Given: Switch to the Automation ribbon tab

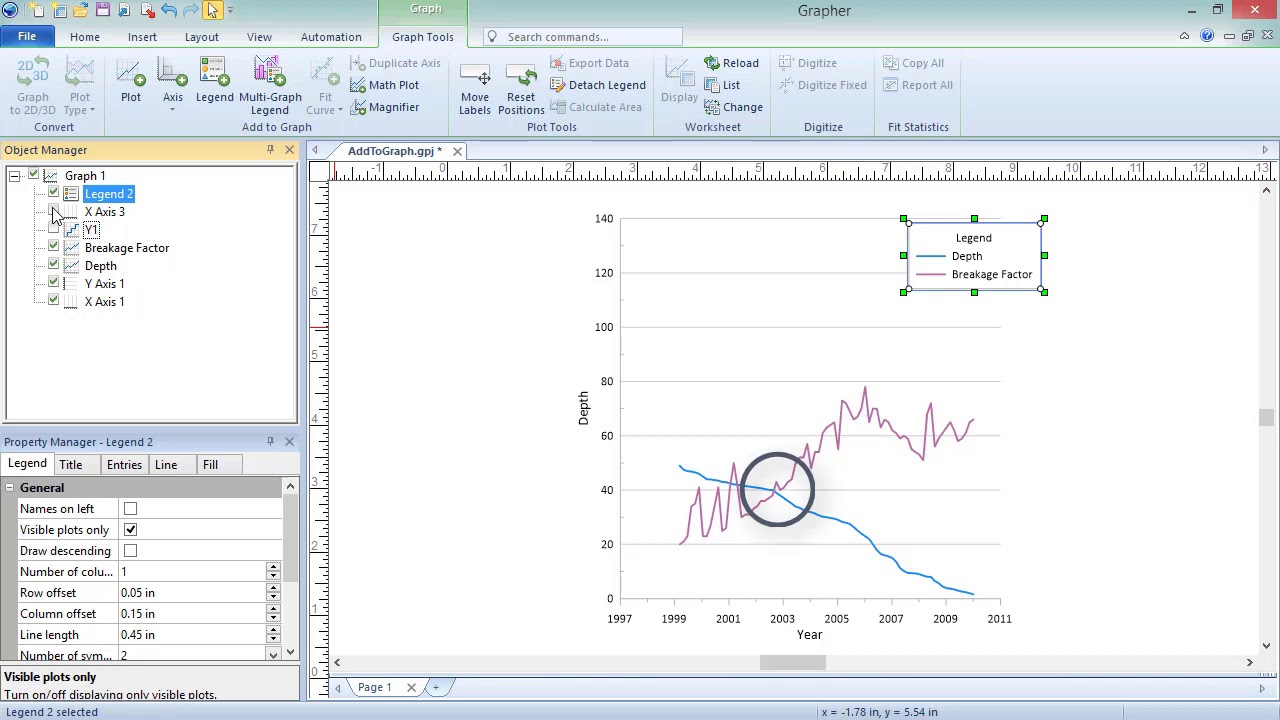Looking at the screenshot, I should click(x=331, y=37).
